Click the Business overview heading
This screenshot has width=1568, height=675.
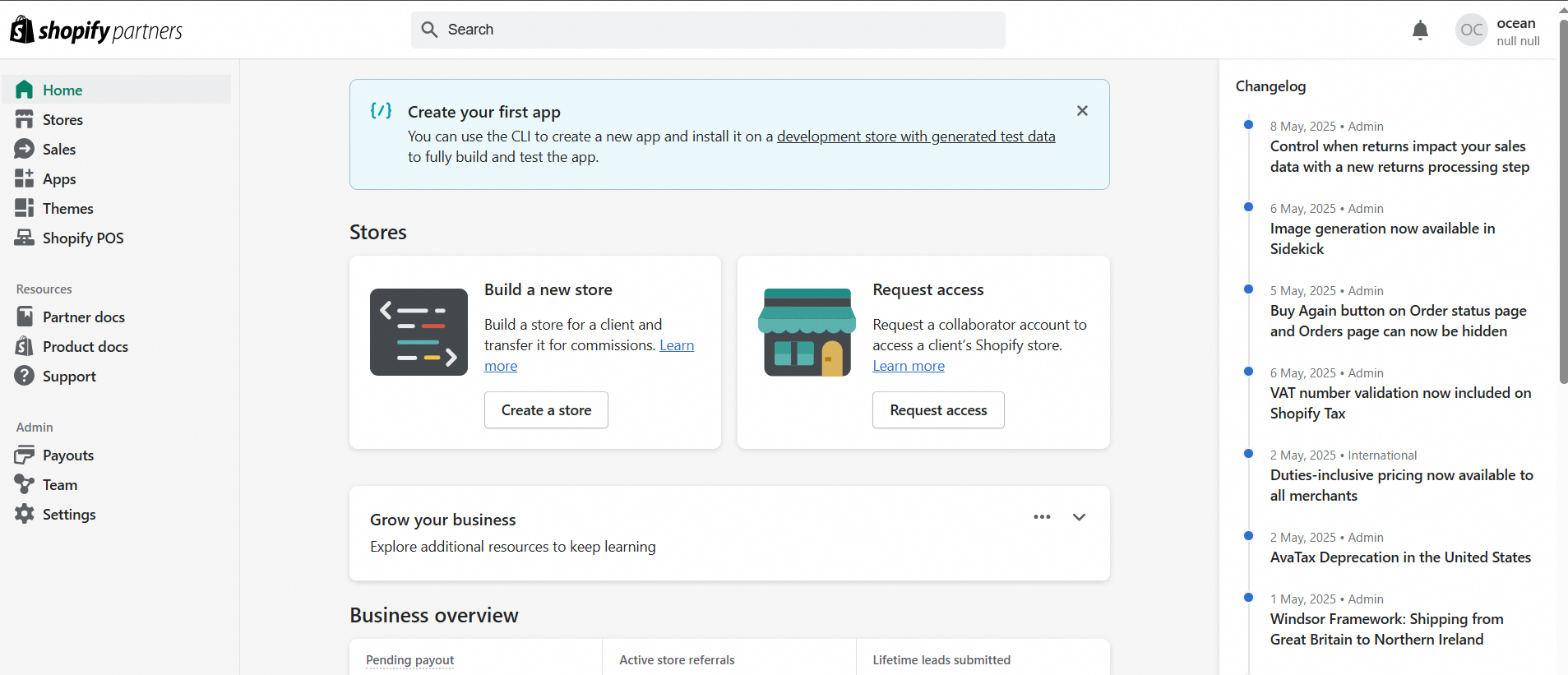434,615
